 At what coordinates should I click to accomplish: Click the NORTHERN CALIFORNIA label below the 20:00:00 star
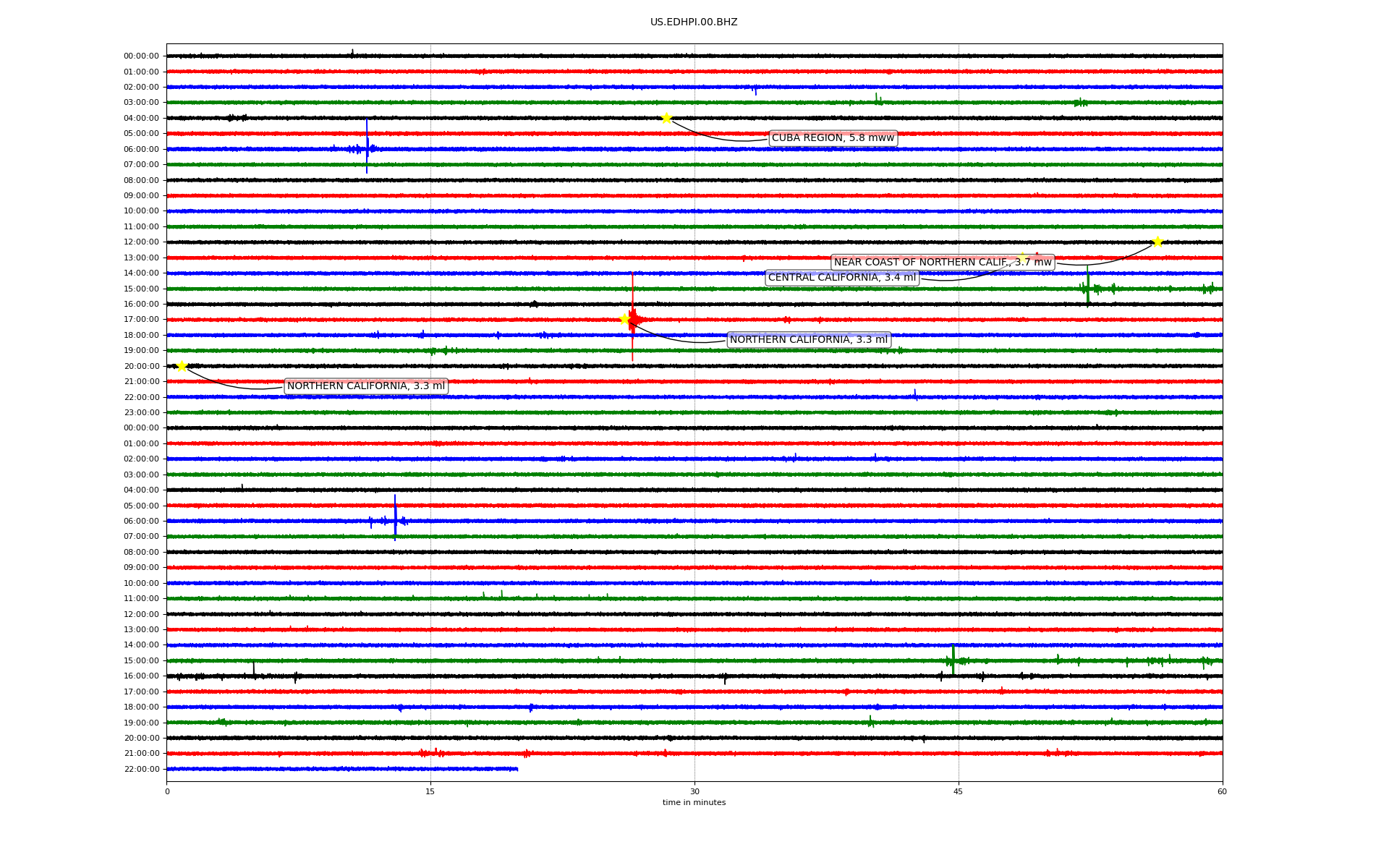(x=366, y=386)
